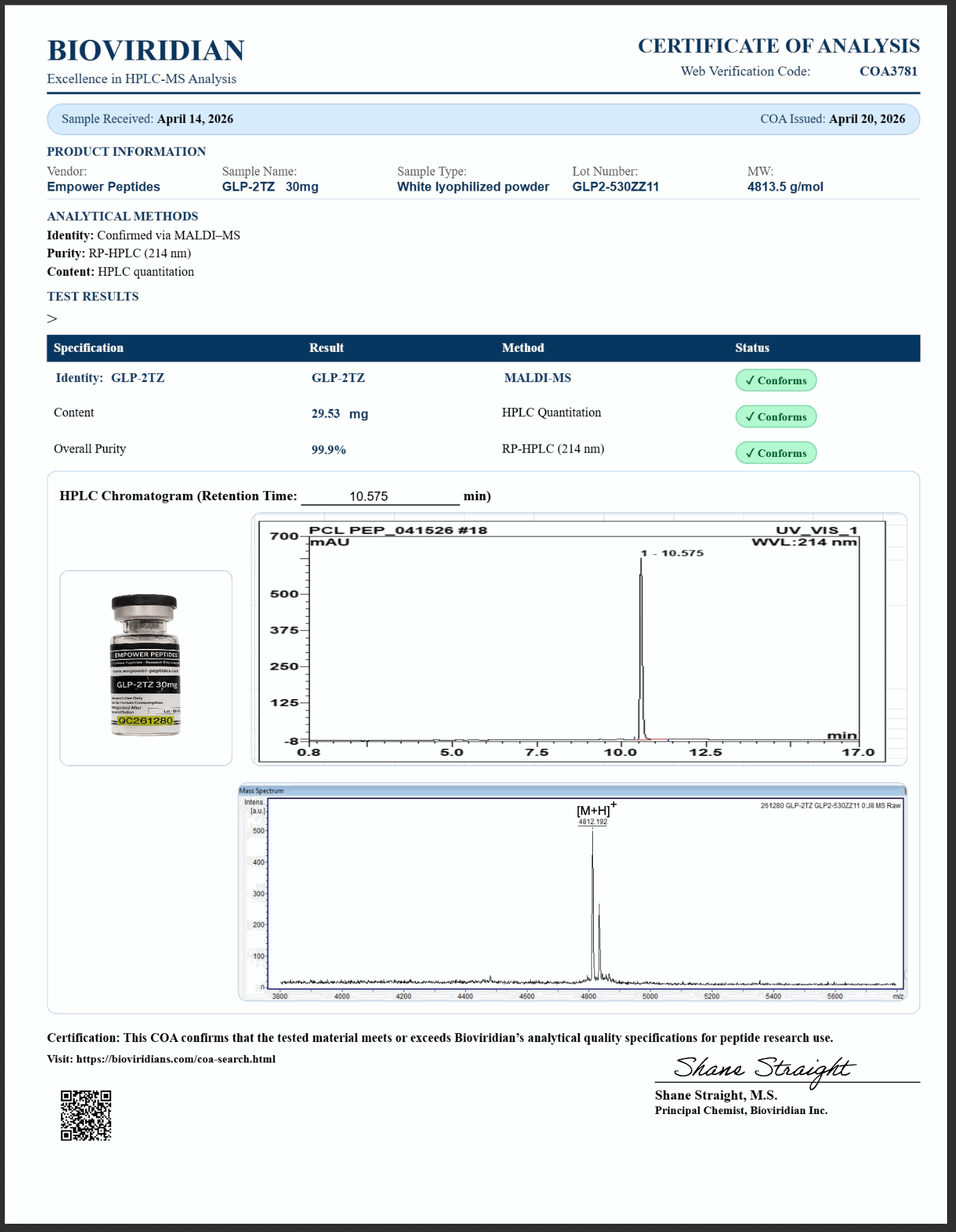
Task: Click the Result column header
Action: (x=326, y=348)
